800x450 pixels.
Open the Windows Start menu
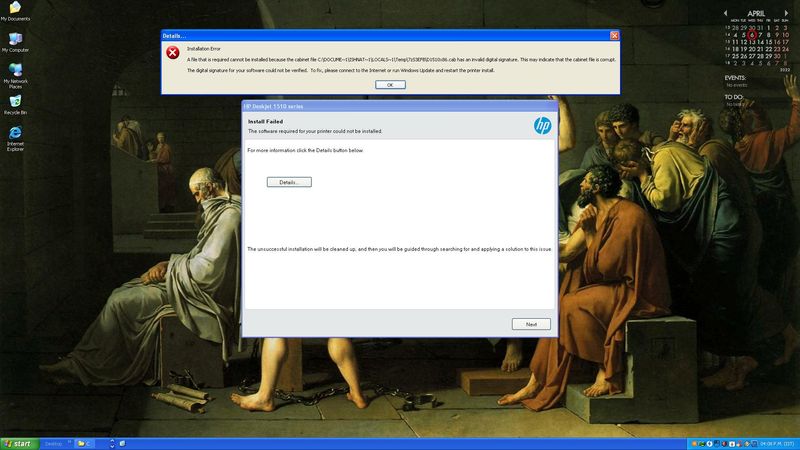18,443
